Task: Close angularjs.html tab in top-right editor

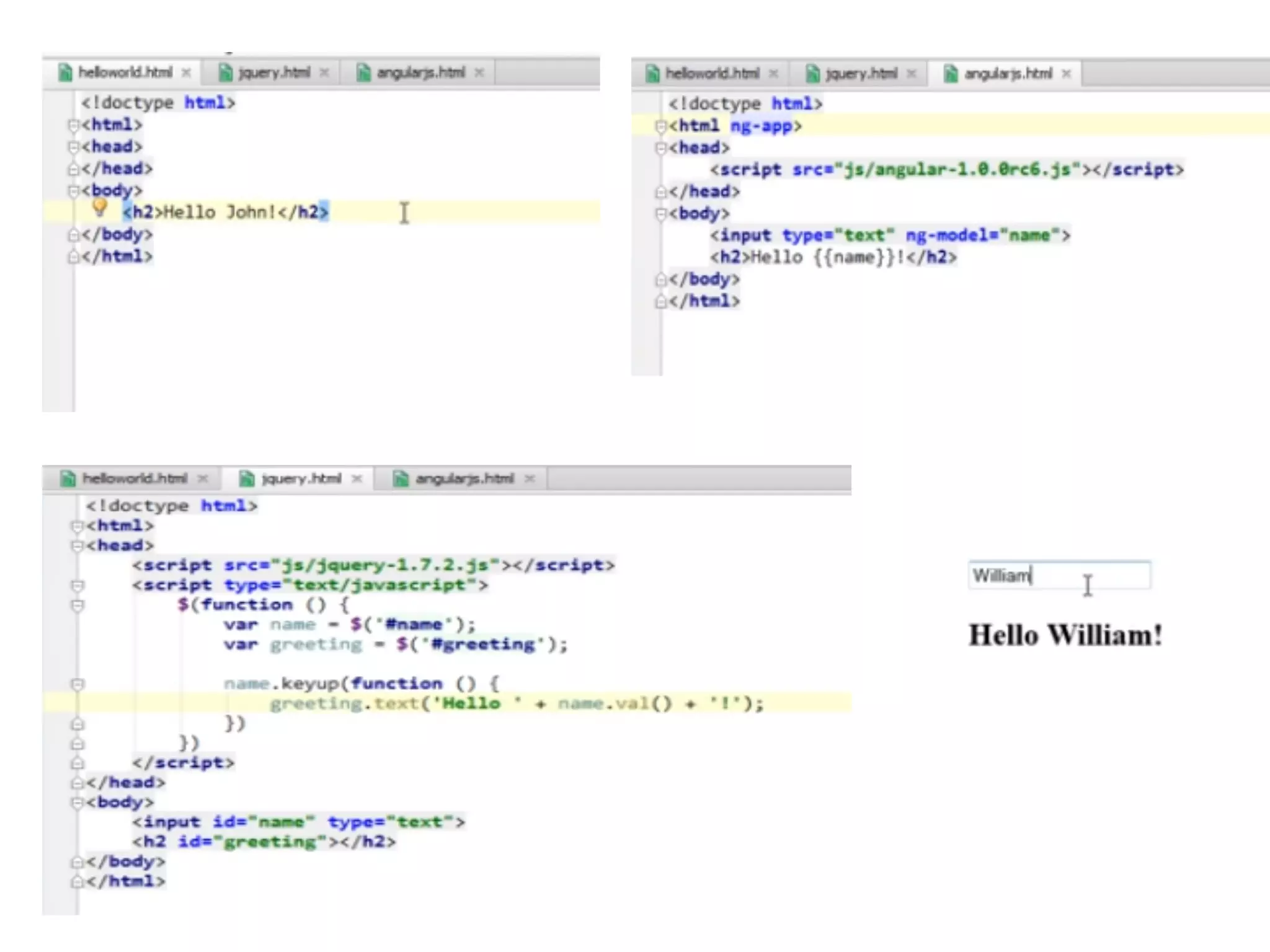Action: point(1066,74)
